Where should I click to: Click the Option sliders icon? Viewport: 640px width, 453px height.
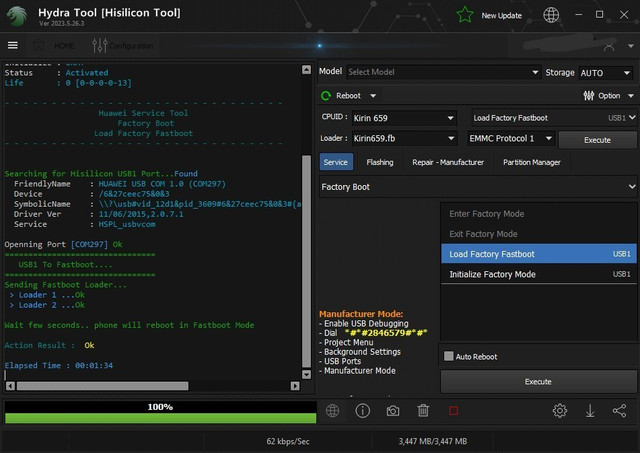[x=589, y=95]
